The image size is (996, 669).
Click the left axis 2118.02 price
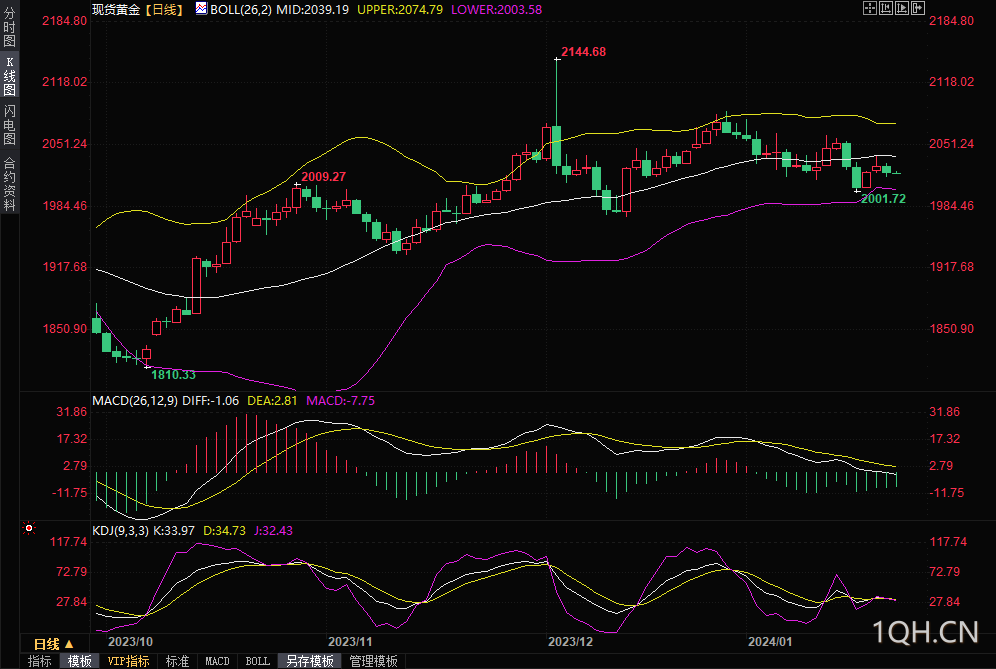click(65, 81)
